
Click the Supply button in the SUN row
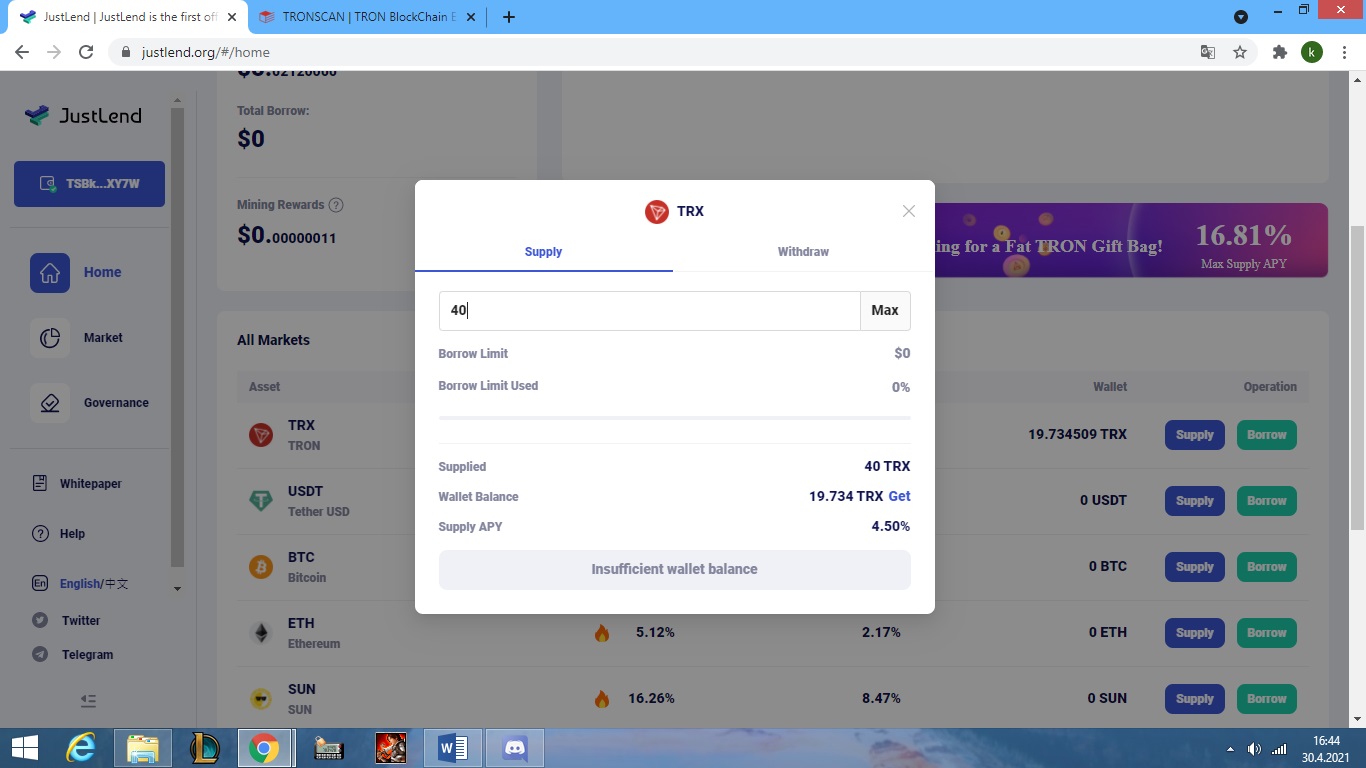click(x=1195, y=699)
